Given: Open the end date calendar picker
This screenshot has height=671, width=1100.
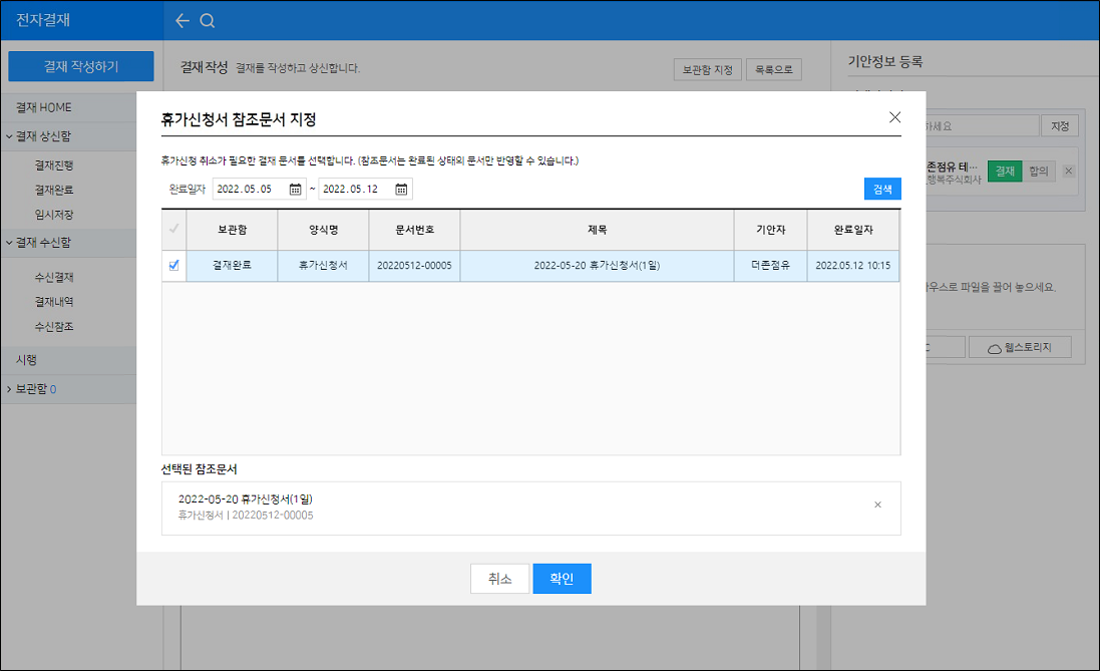Looking at the screenshot, I should click(401, 189).
